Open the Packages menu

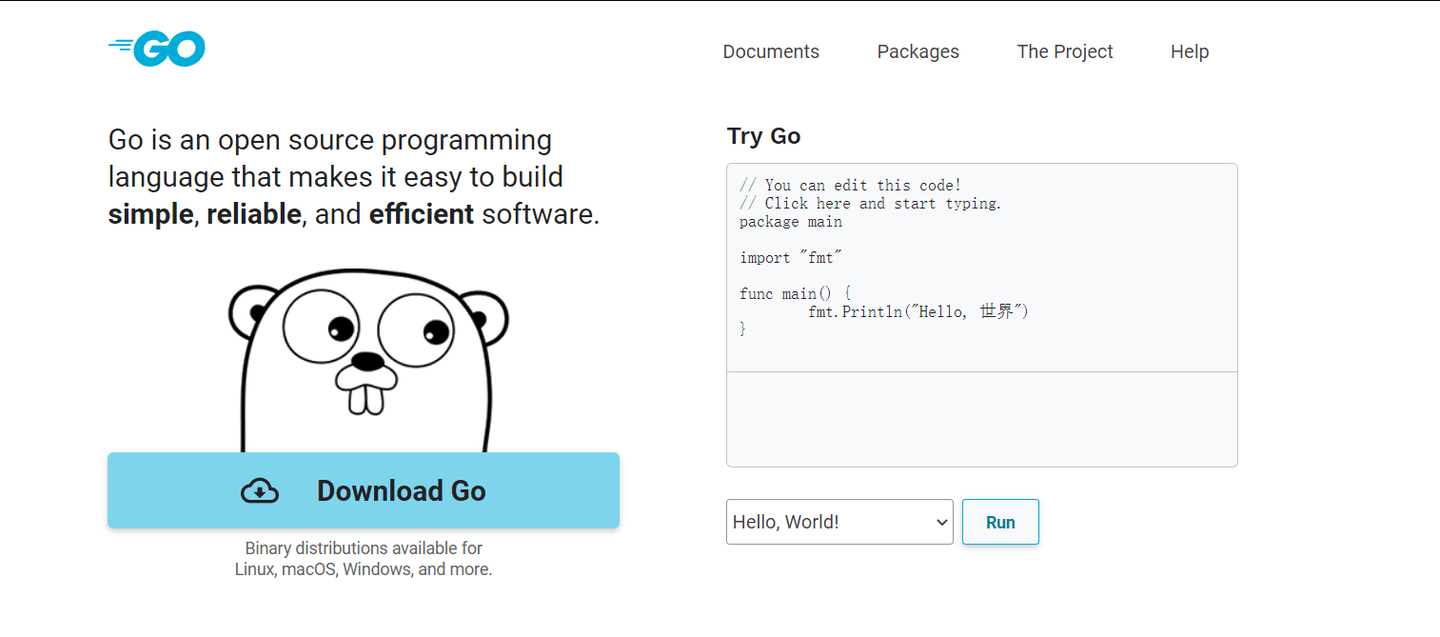tap(917, 51)
